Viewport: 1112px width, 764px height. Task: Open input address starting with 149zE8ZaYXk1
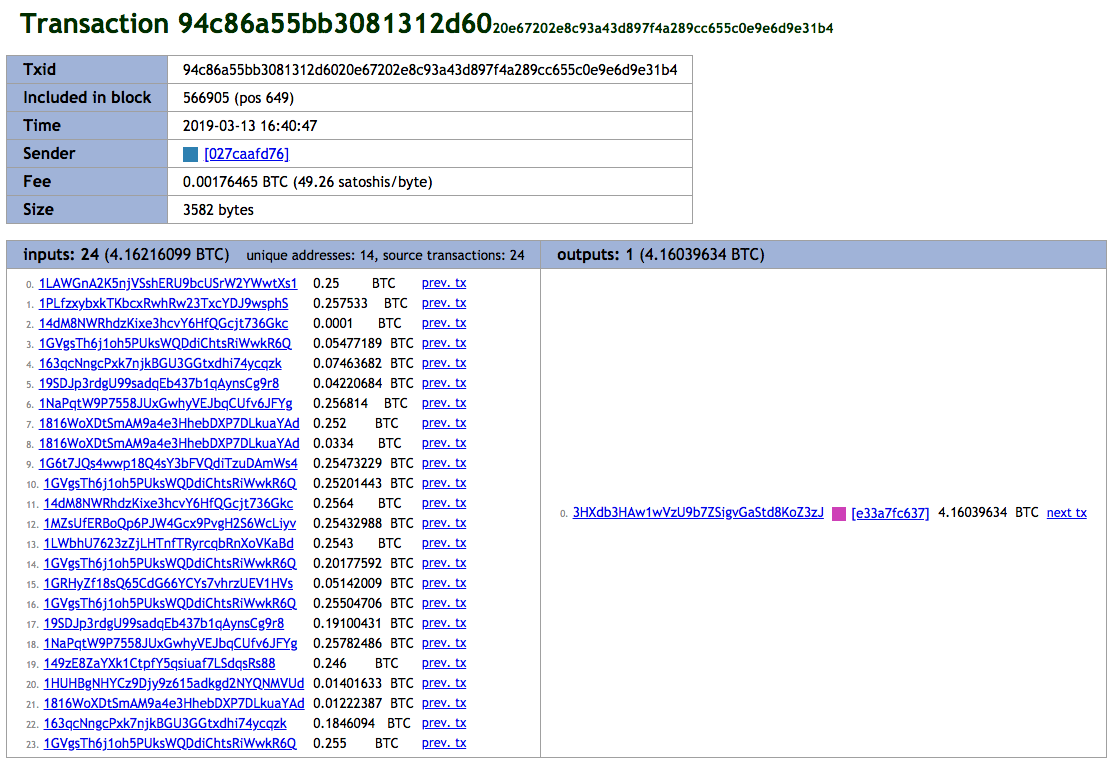157,663
